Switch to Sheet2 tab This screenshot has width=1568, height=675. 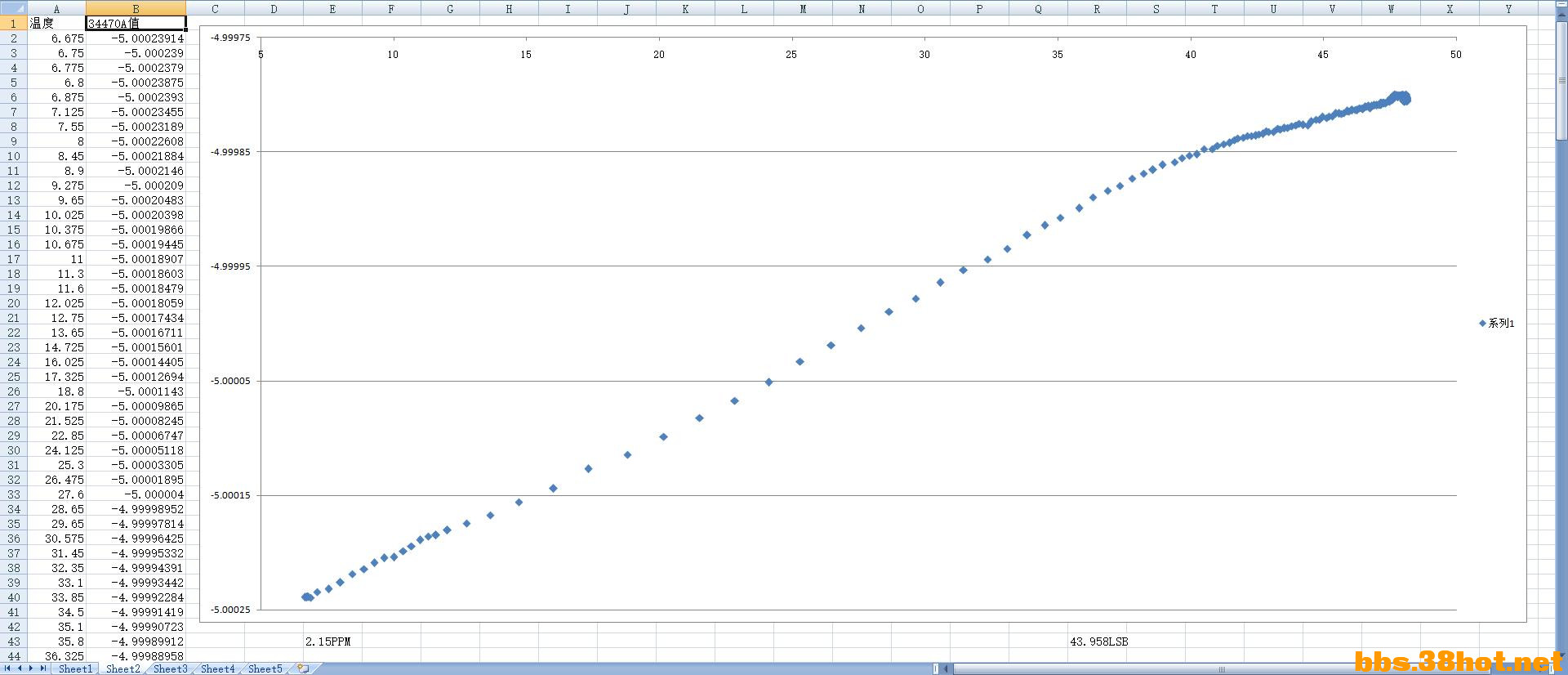coord(122,668)
